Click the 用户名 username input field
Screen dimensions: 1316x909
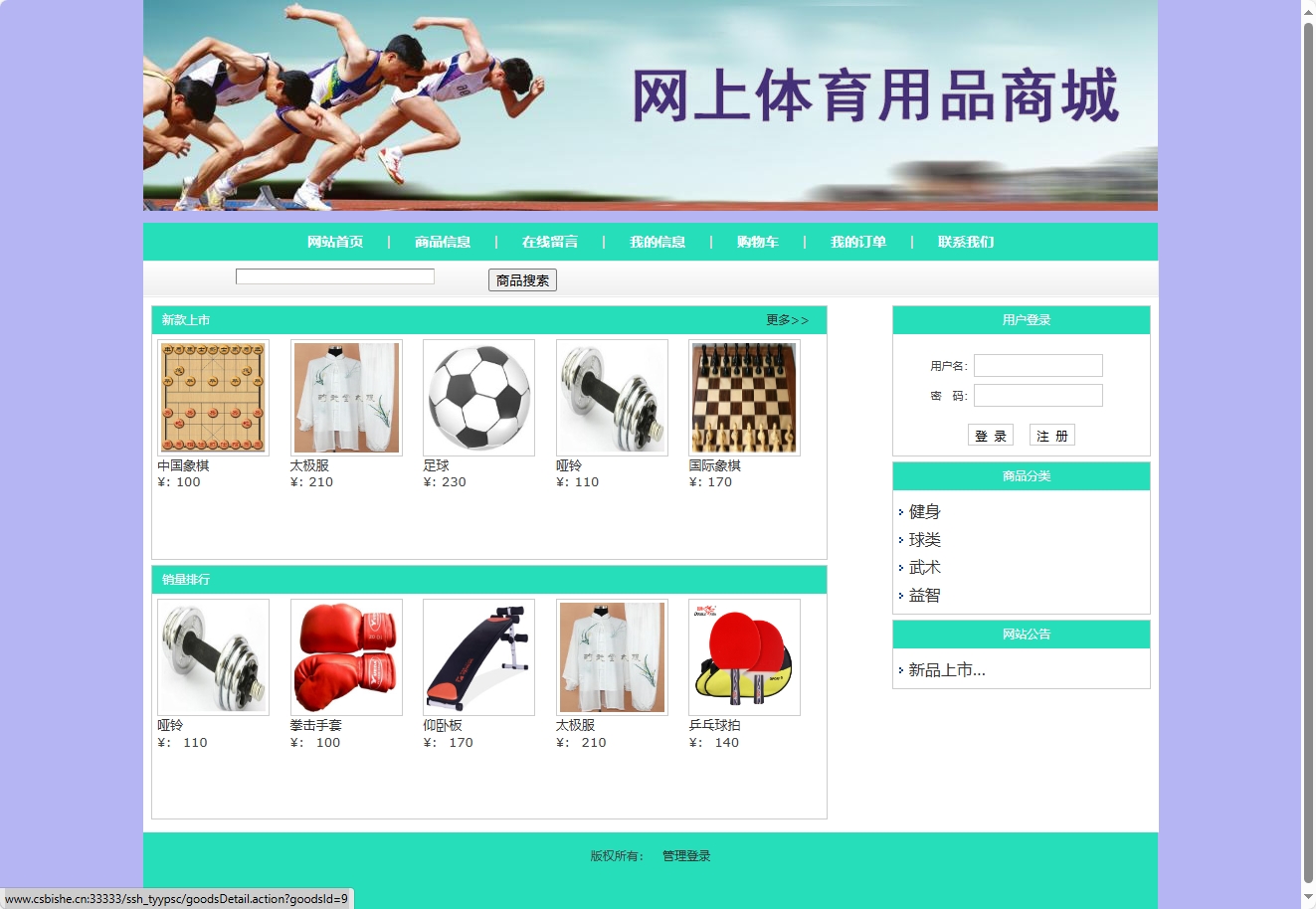1037,365
